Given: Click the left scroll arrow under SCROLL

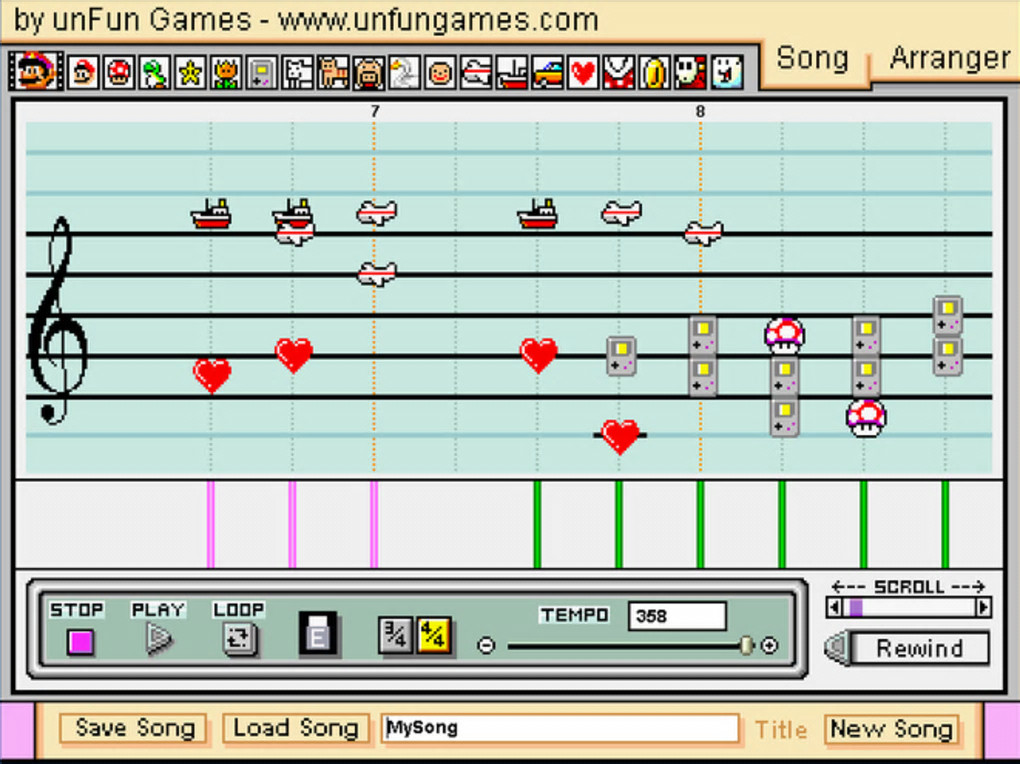Looking at the screenshot, I should point(834,608).
